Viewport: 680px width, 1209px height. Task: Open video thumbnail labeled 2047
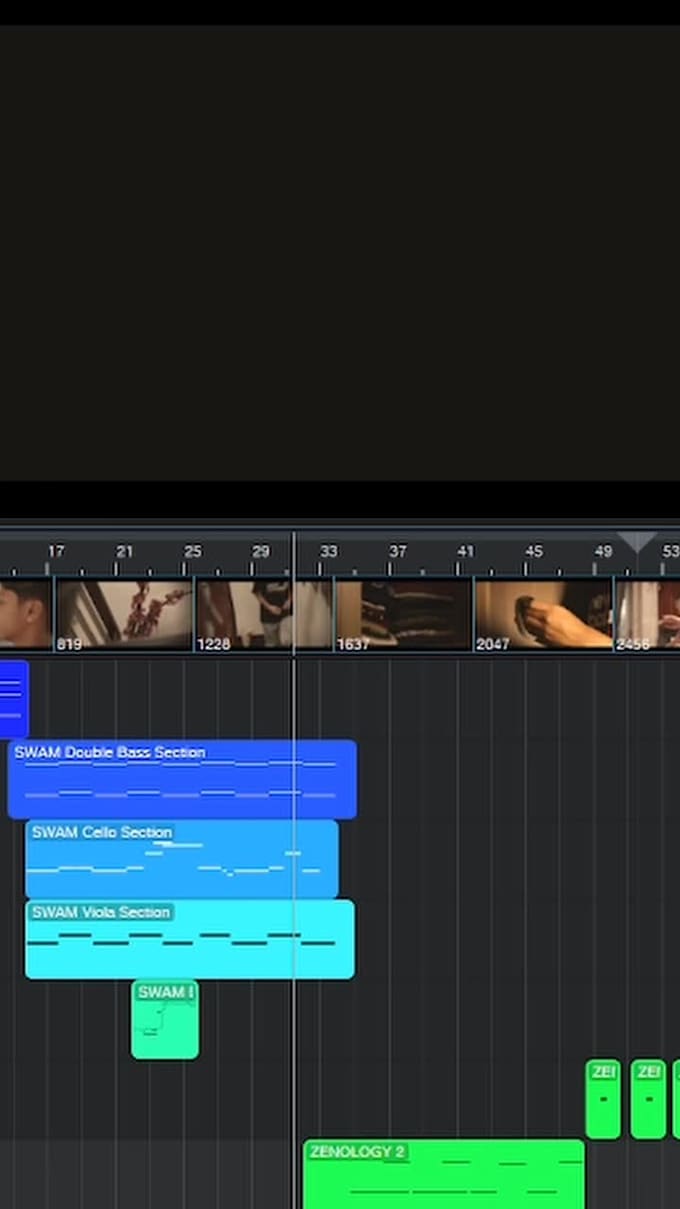coord(543,616)
